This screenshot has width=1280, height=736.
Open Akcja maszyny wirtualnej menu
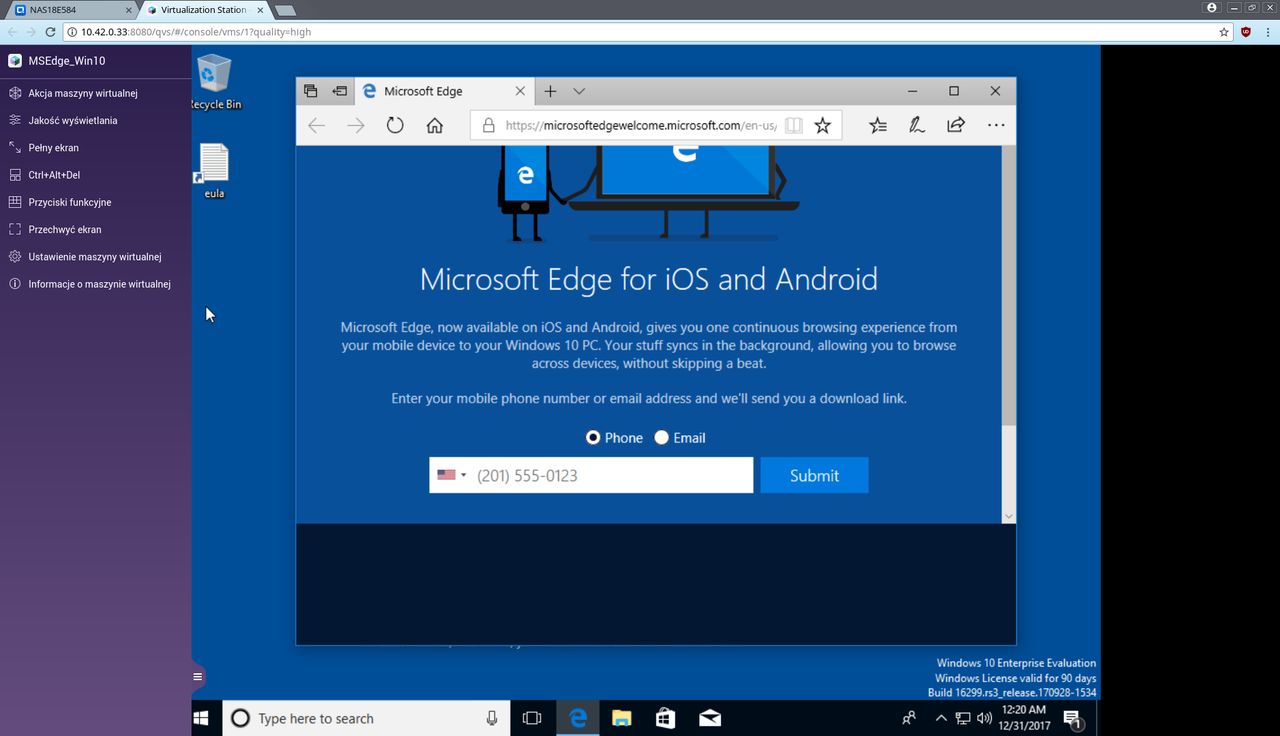83,93
